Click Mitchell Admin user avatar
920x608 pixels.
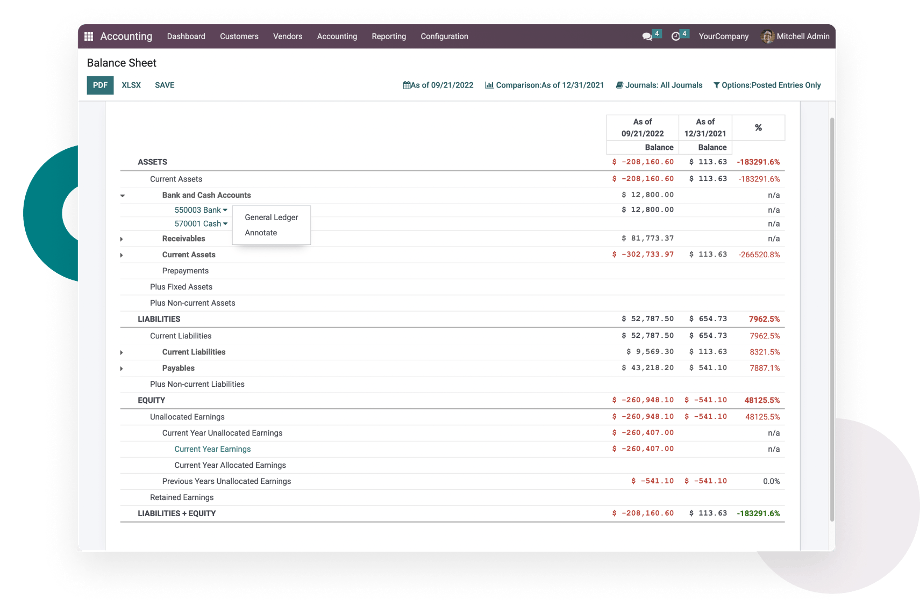coord(768,37)
